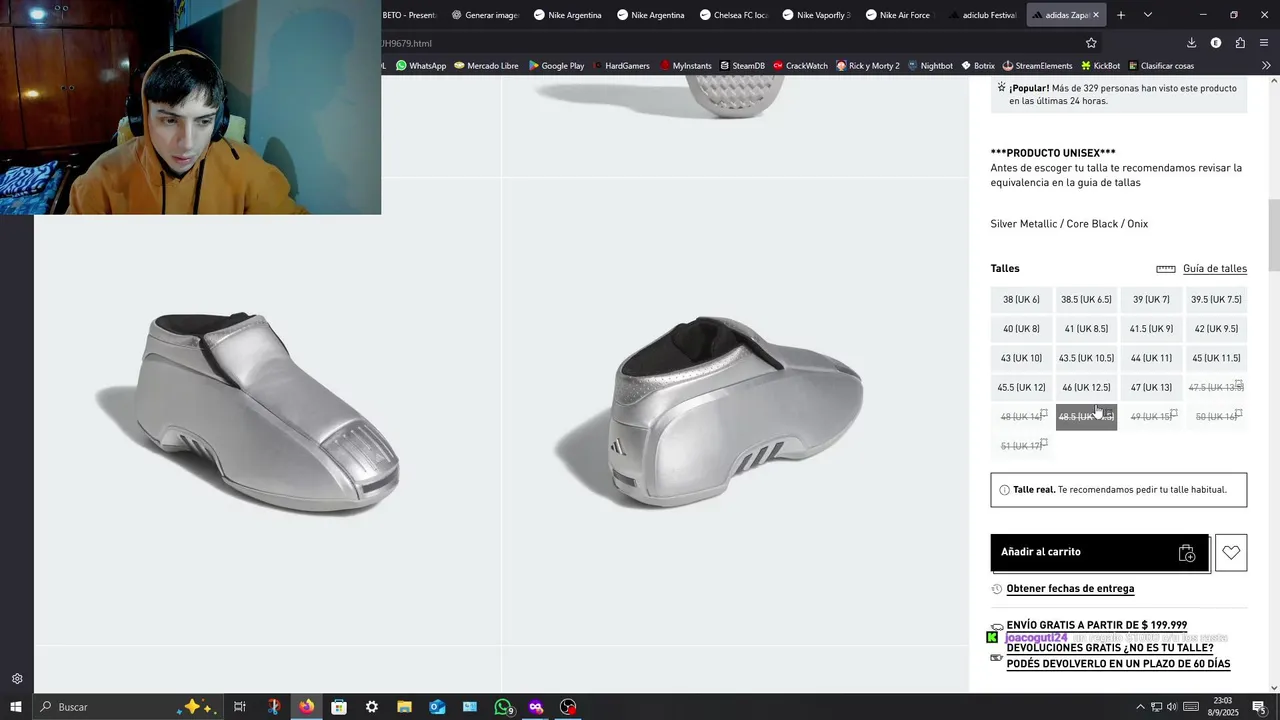
Task: Open the Nightbot bookmark
Action: (x=930, y=66)
